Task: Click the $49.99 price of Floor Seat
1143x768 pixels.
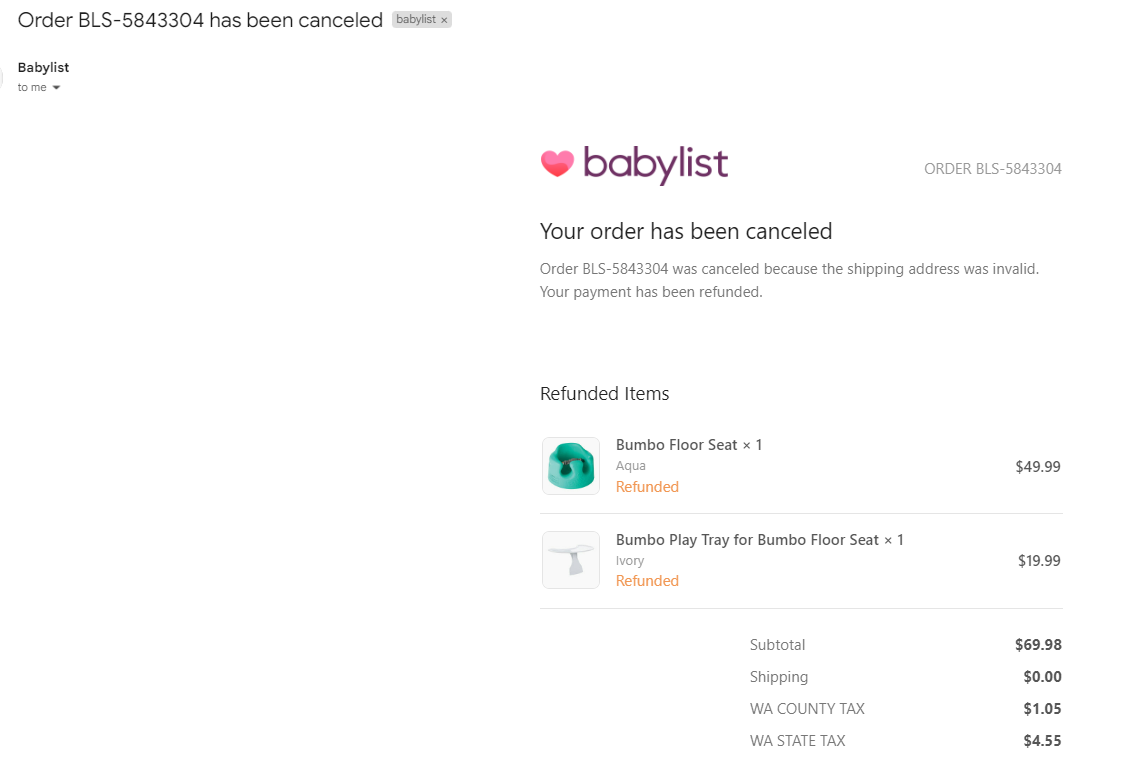Action: [1038, 466]
